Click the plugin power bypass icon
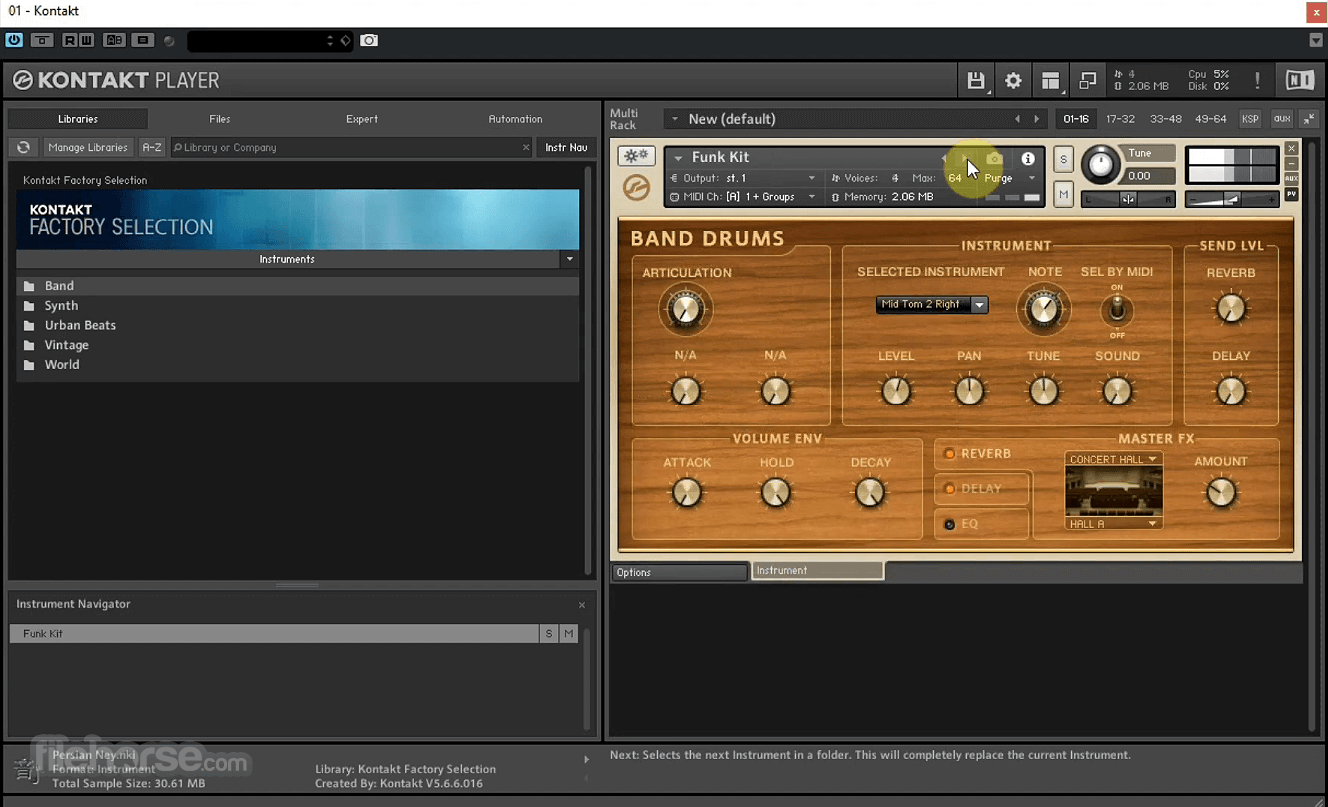 click(x=14, y=40)
